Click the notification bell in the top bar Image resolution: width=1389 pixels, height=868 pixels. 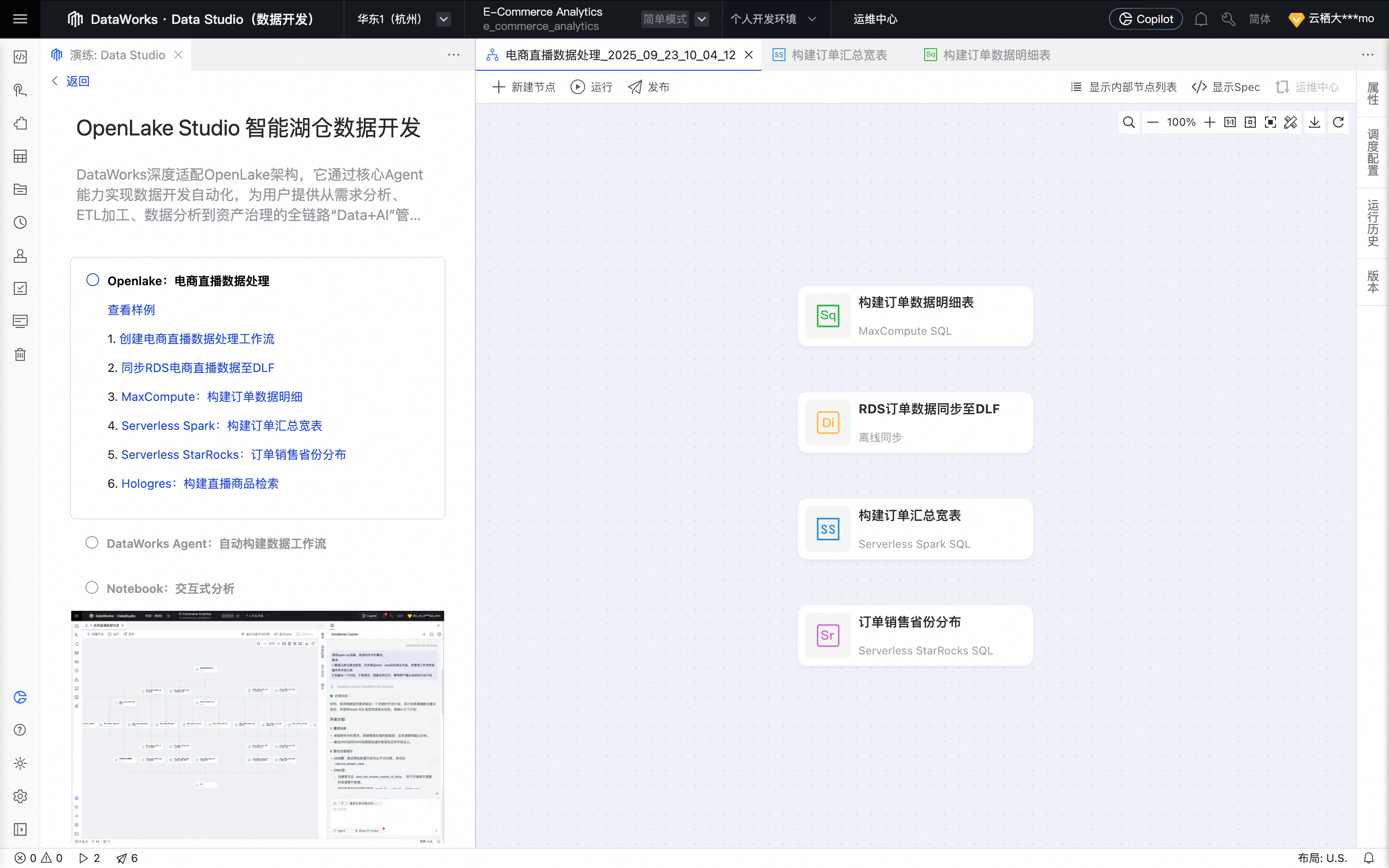[1201, 19]
